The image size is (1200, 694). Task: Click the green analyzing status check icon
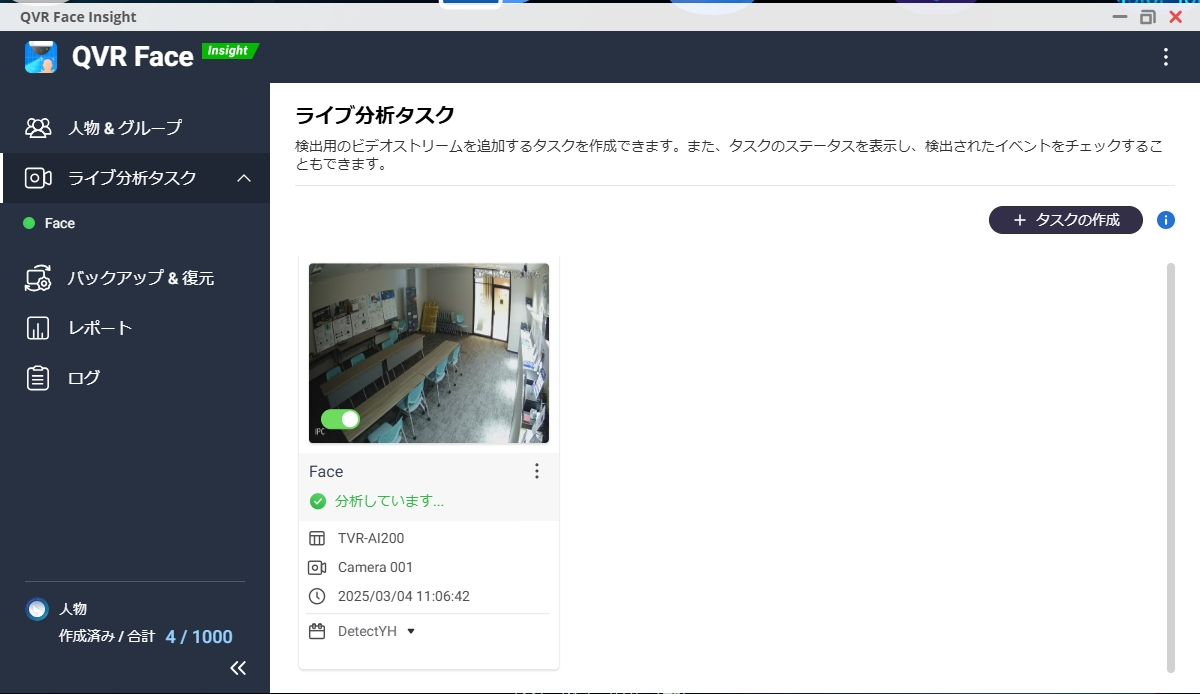318,501
